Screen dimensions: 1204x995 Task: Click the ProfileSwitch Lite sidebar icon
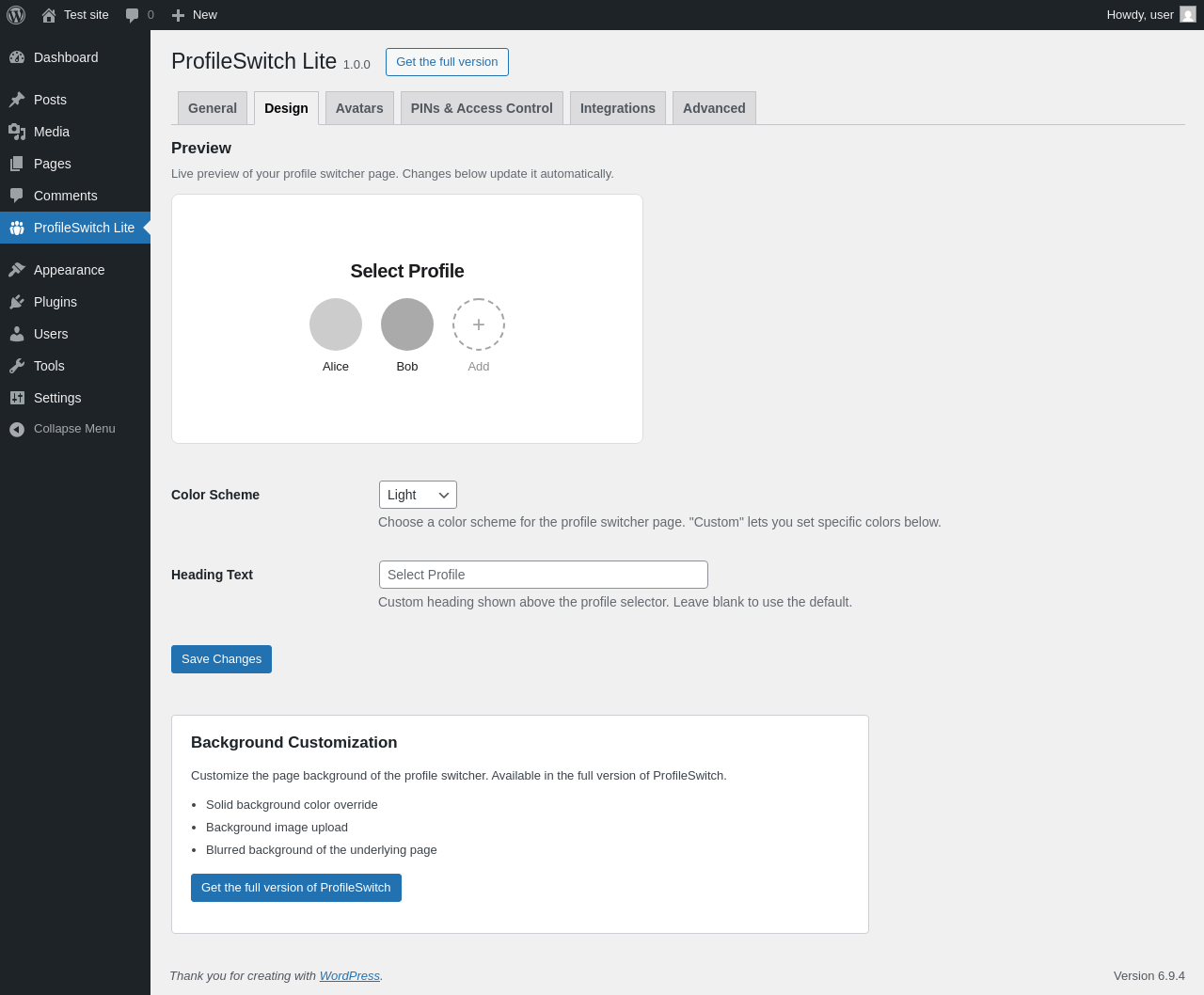(17, 228)
